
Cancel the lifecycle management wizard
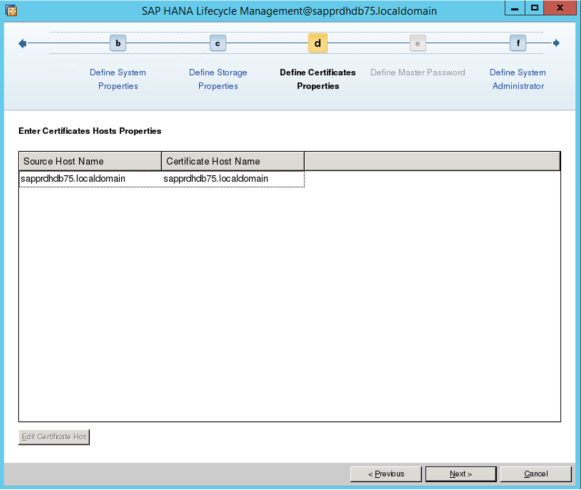click(x=536, y=474)
